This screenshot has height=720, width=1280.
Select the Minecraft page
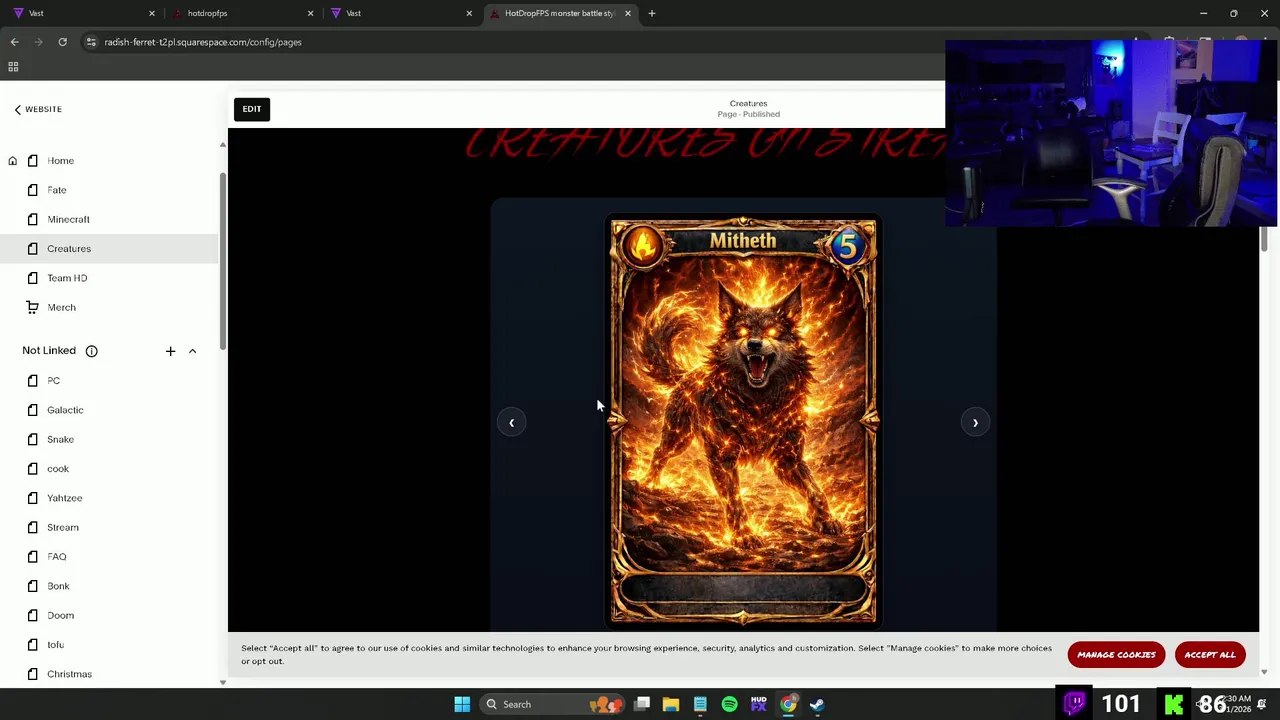point(68,219)
